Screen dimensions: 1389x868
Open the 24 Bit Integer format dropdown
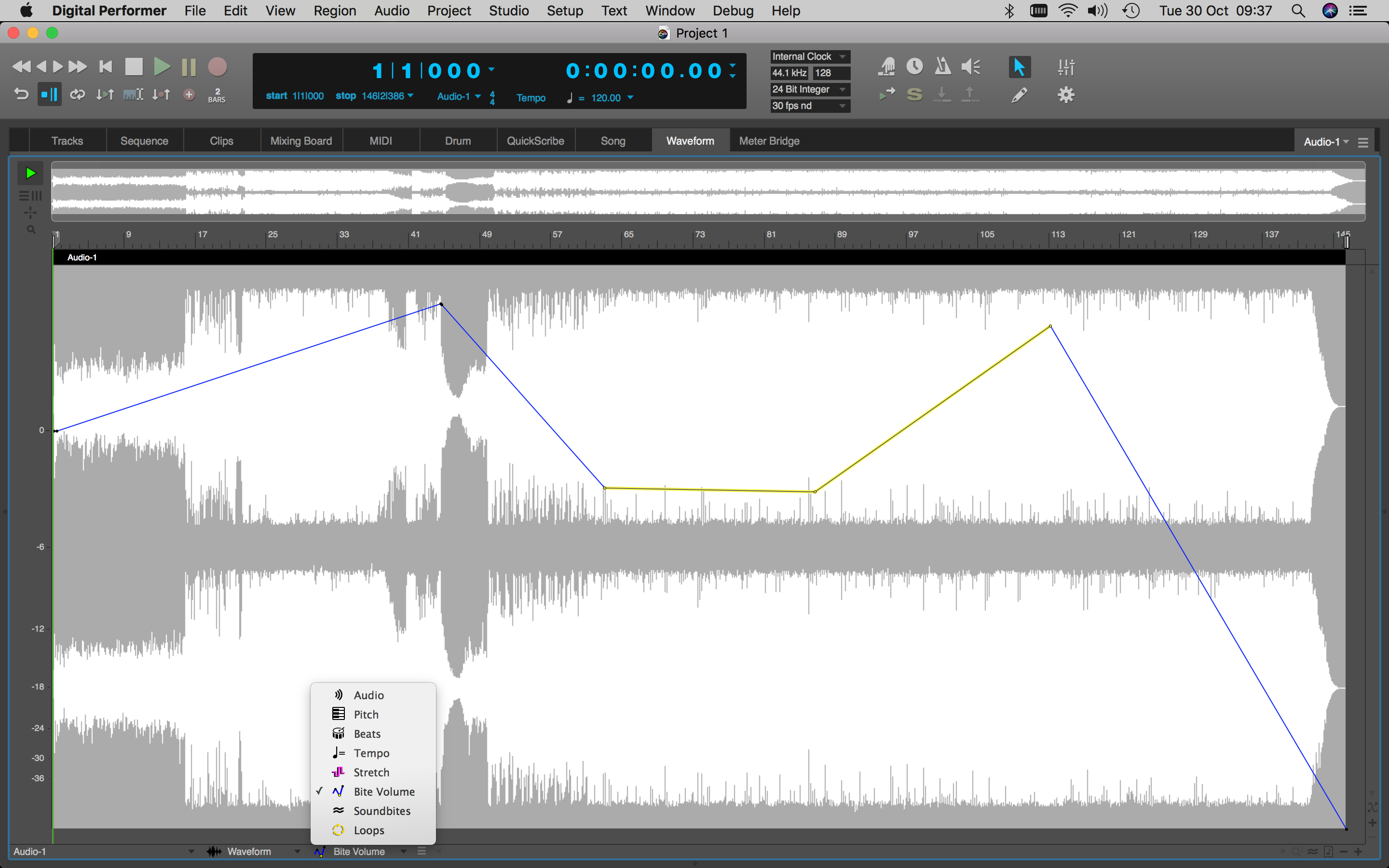(x=810, y=89)
